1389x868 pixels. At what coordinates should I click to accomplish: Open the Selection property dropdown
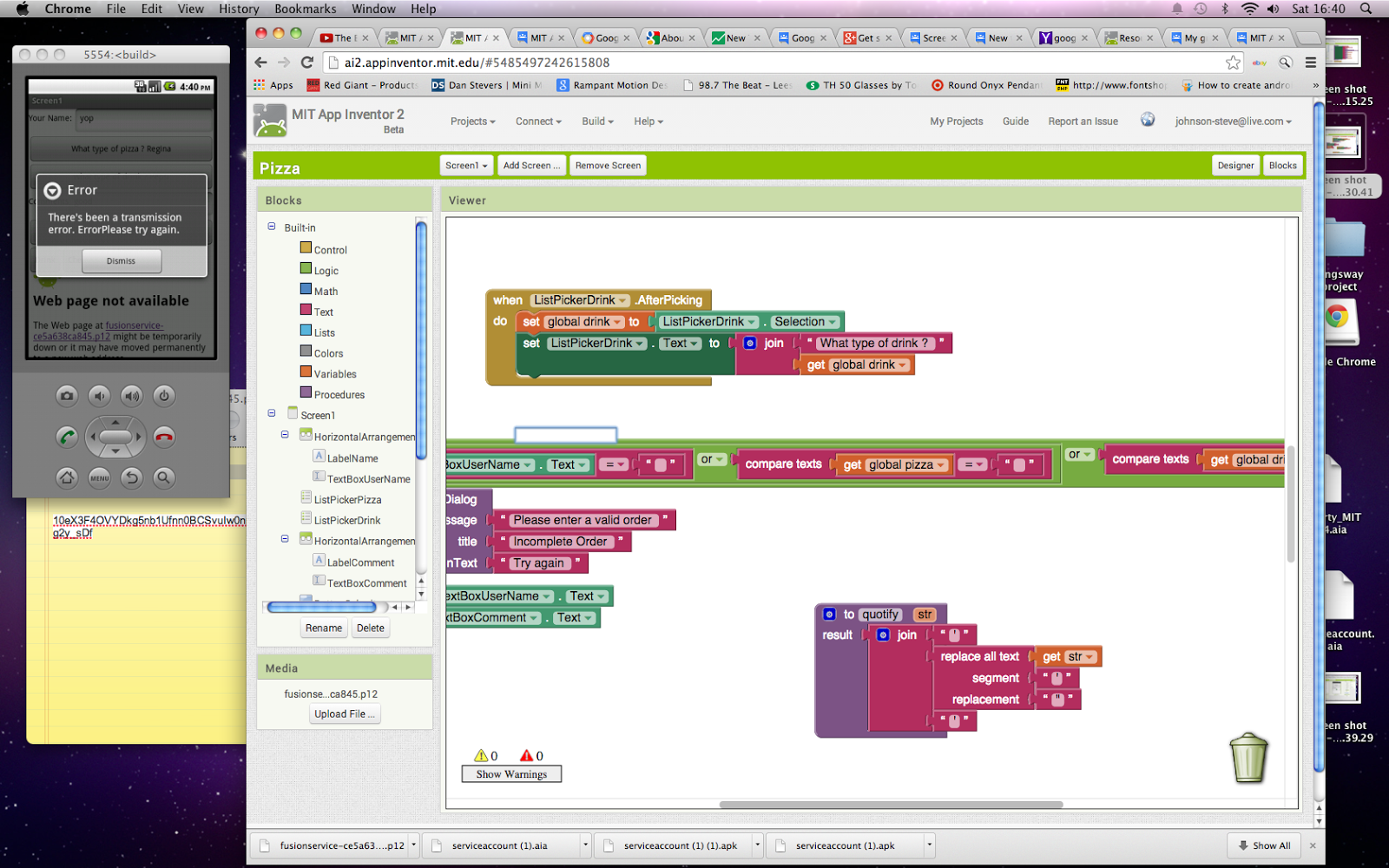[806, 322]
